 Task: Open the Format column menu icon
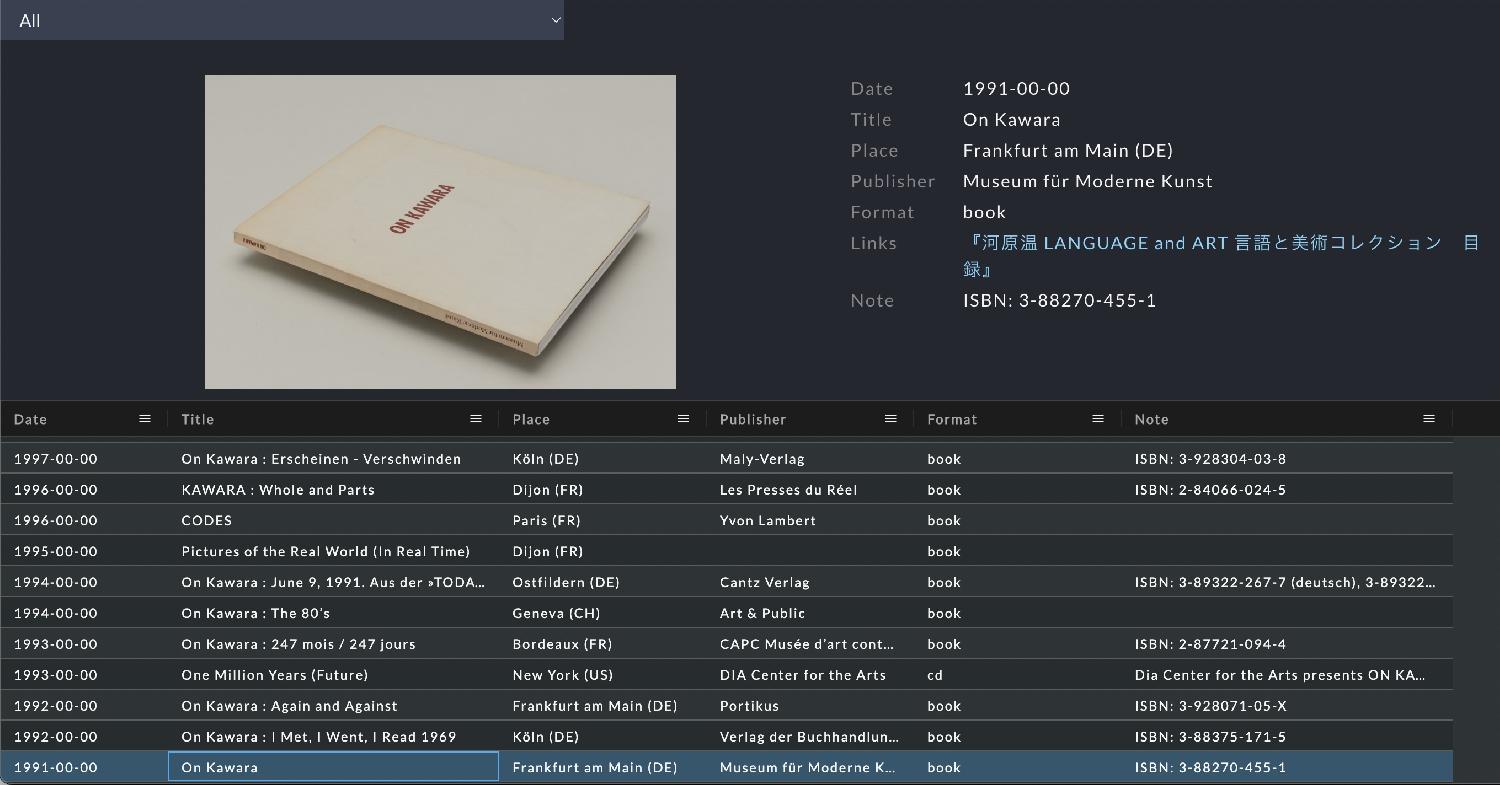1098,419
